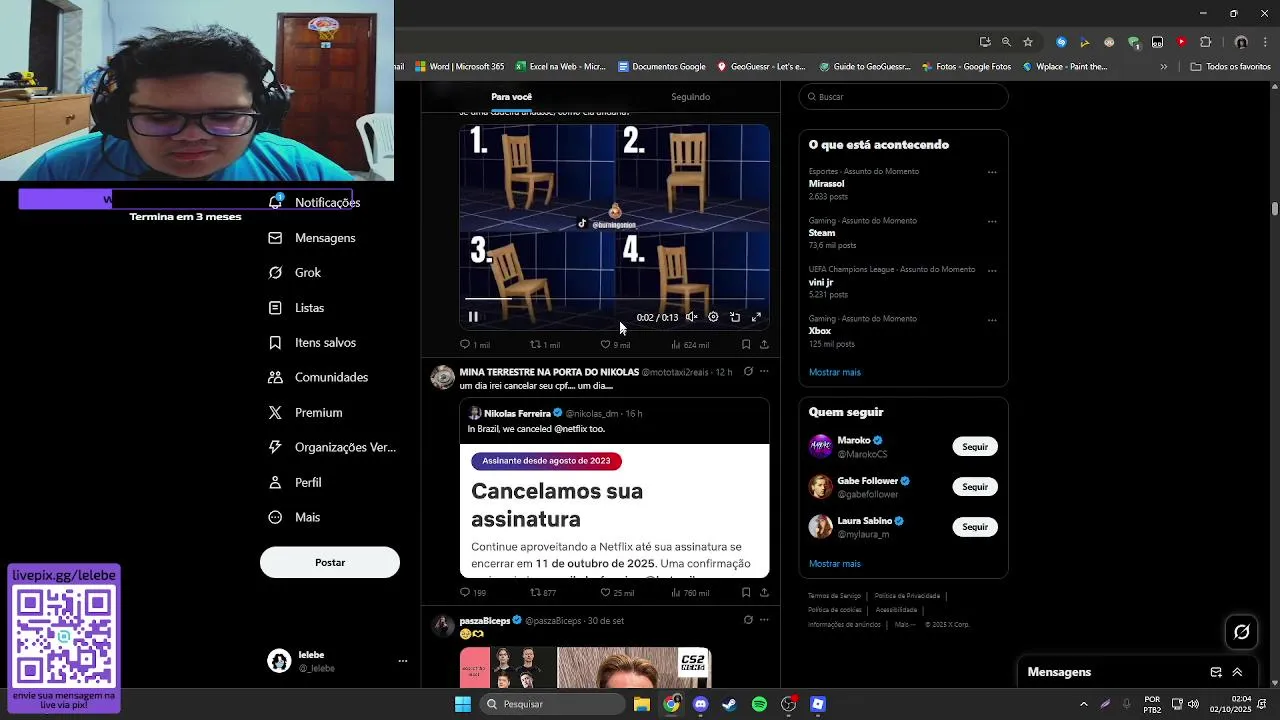Viewport: 1280px width, 720px height.
Task: Follow Gabe Follower
Action: tap(975, 487)
